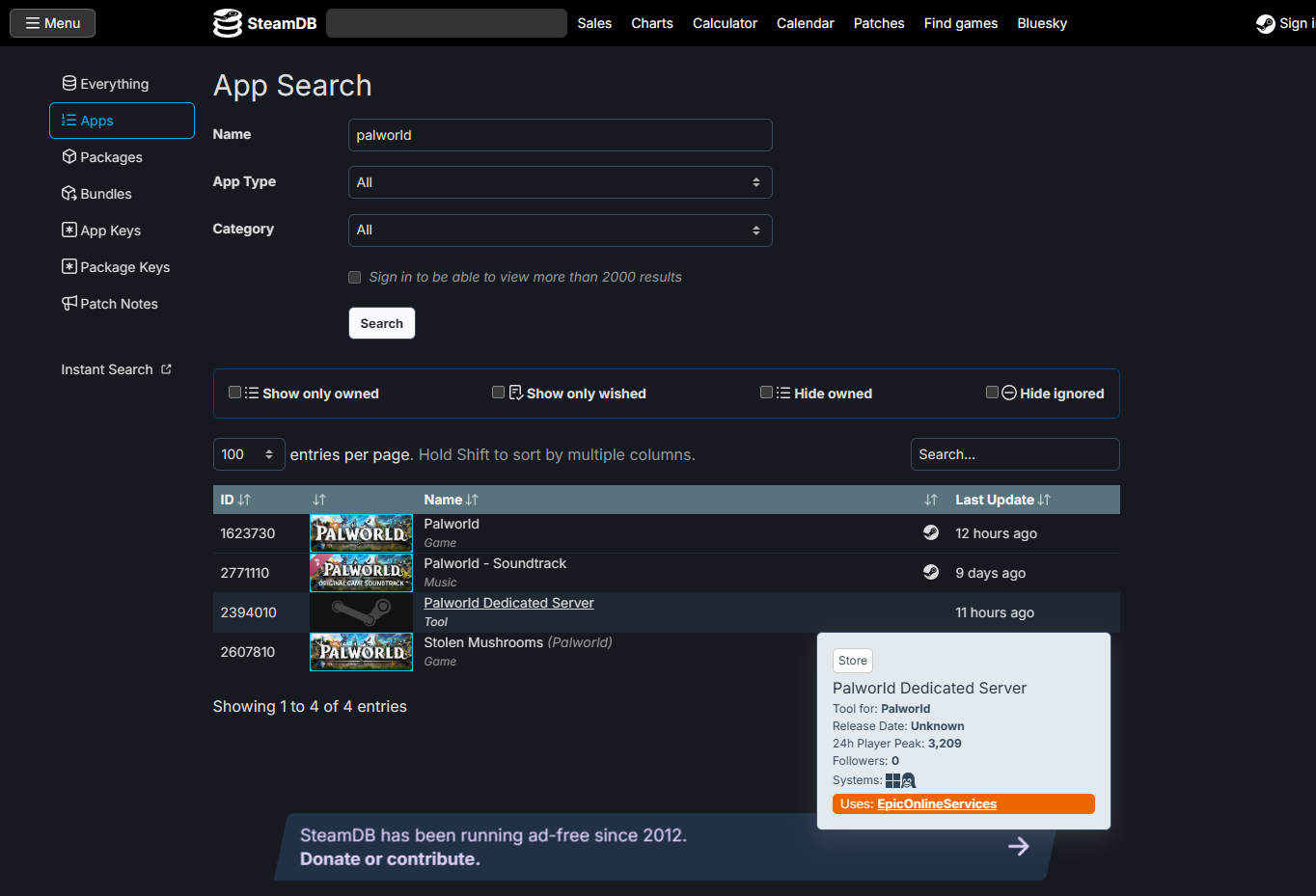The image size is (1316, 896).
Task: Click the table Search filter field
Action: (x=1014, y=453)
